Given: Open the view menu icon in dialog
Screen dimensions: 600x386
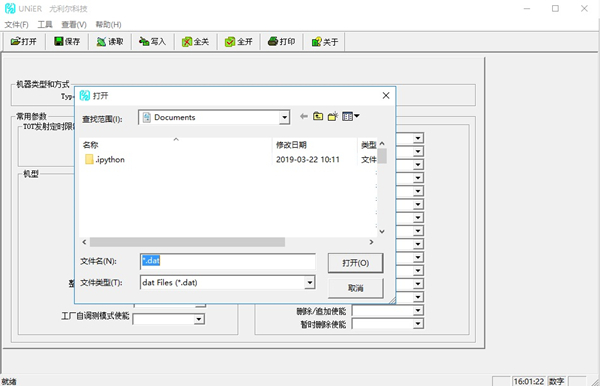Looking at the screenshot, I should click(x=351, y=116).
